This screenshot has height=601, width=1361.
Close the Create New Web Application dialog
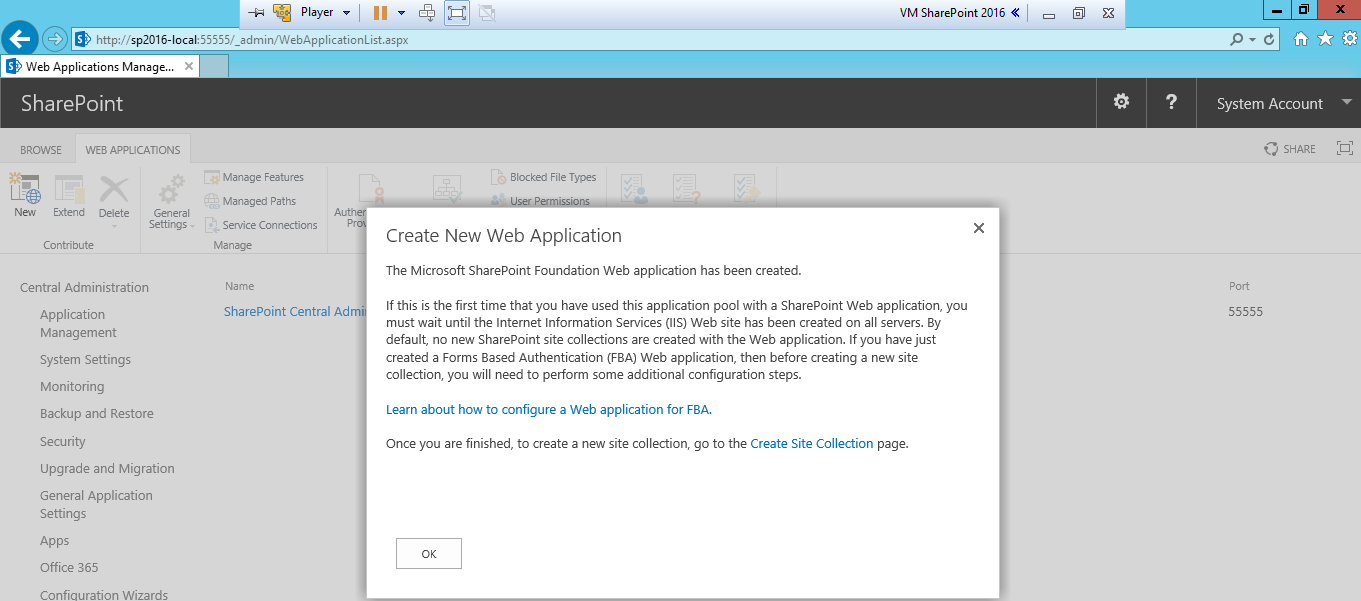pyautogui.click(x=979, y=228)
